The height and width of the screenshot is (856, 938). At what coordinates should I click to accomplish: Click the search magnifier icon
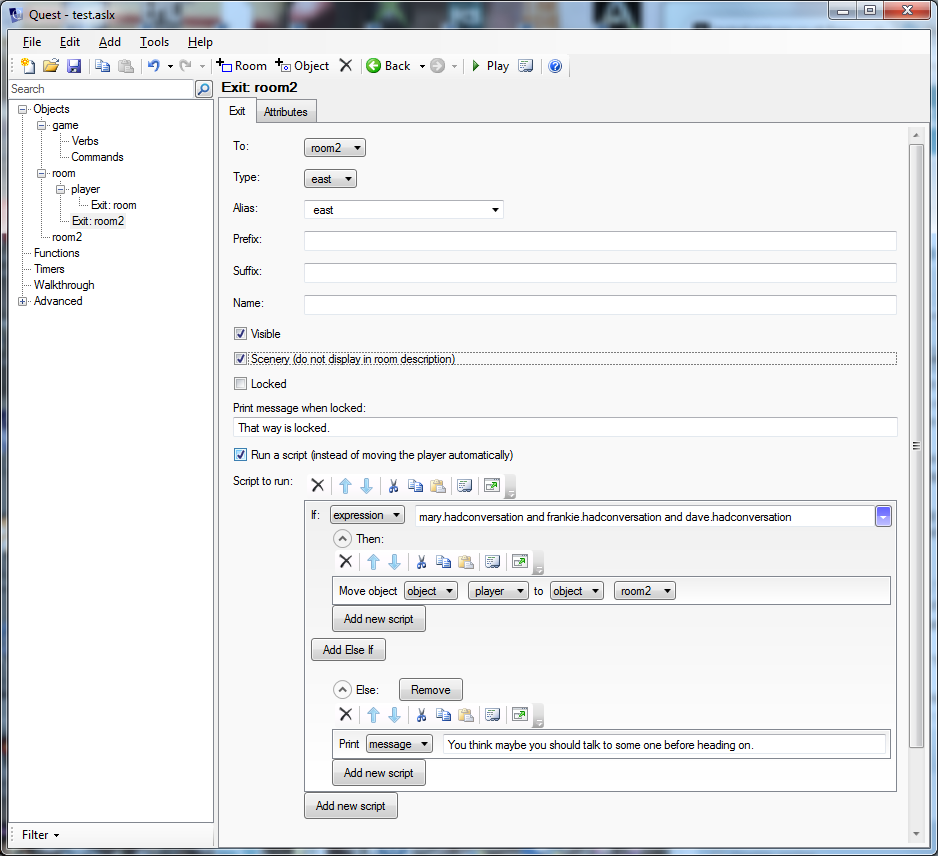tap(203, 89)
